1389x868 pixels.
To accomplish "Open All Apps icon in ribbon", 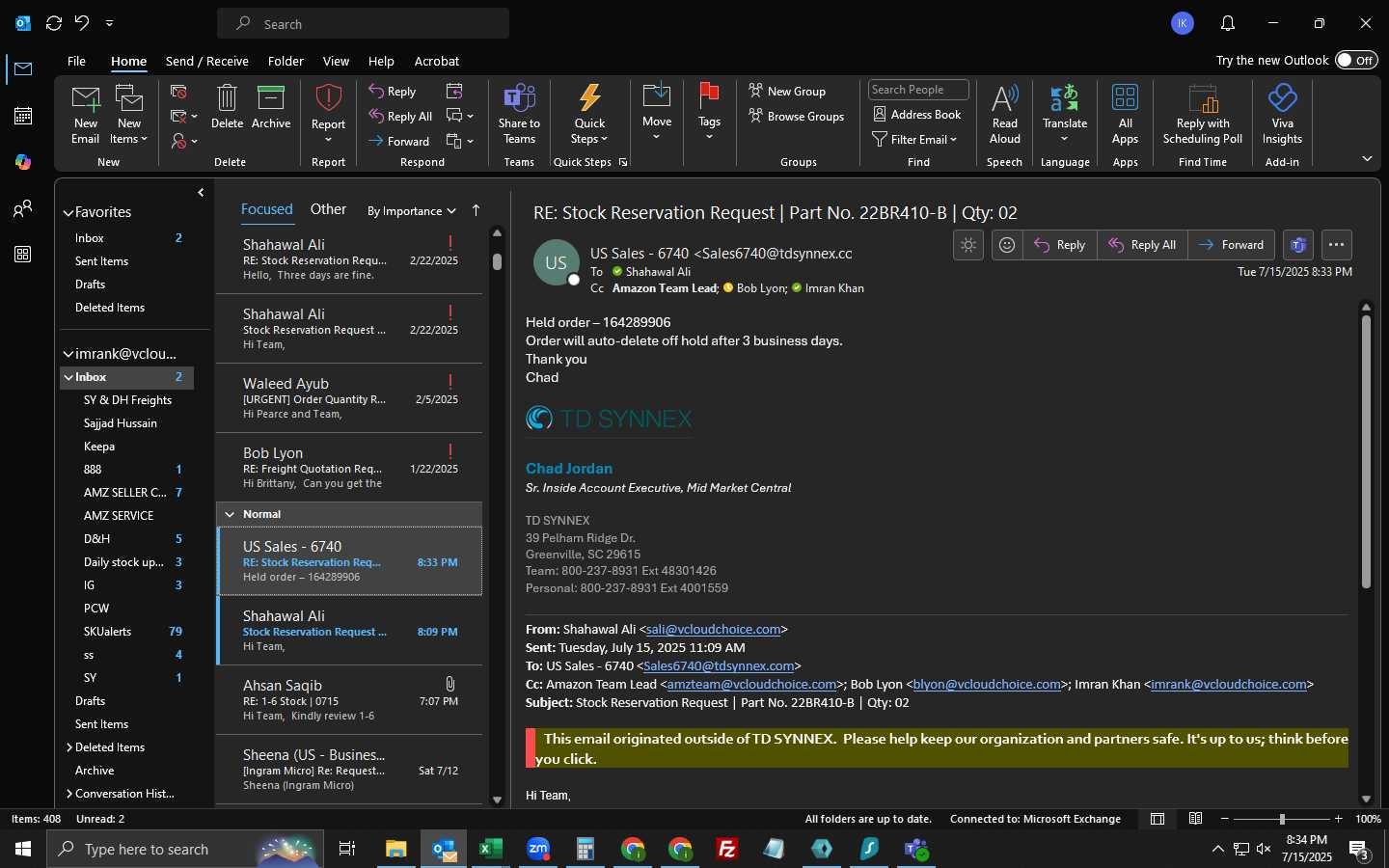I will point(1125,98).
